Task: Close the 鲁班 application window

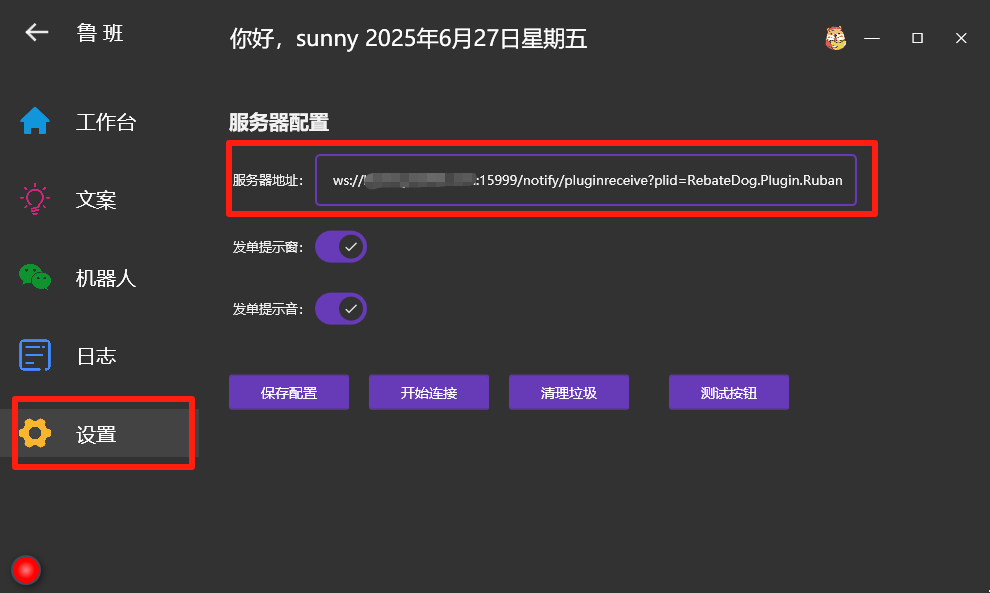Action: click(x=961, y=38)
